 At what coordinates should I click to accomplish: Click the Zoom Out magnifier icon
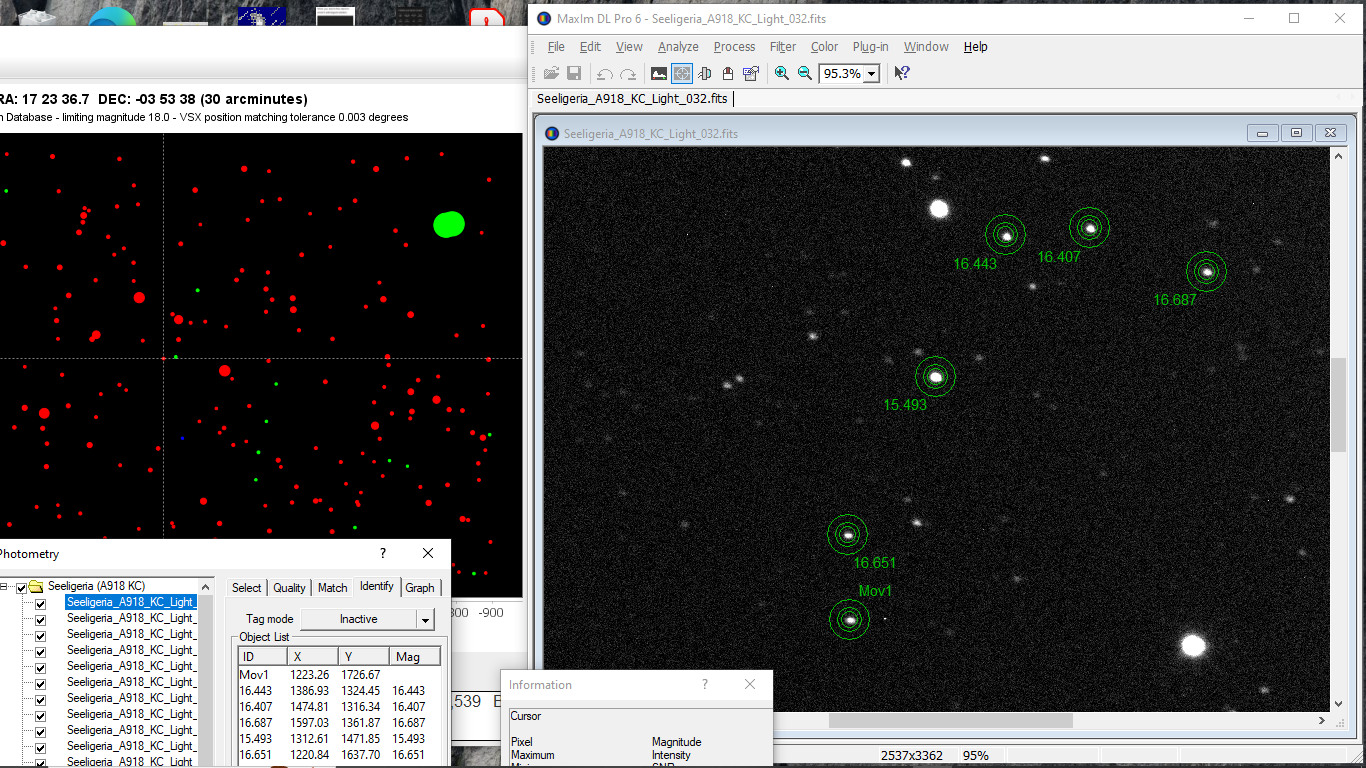pyautogui.click(x=805, y=73)
